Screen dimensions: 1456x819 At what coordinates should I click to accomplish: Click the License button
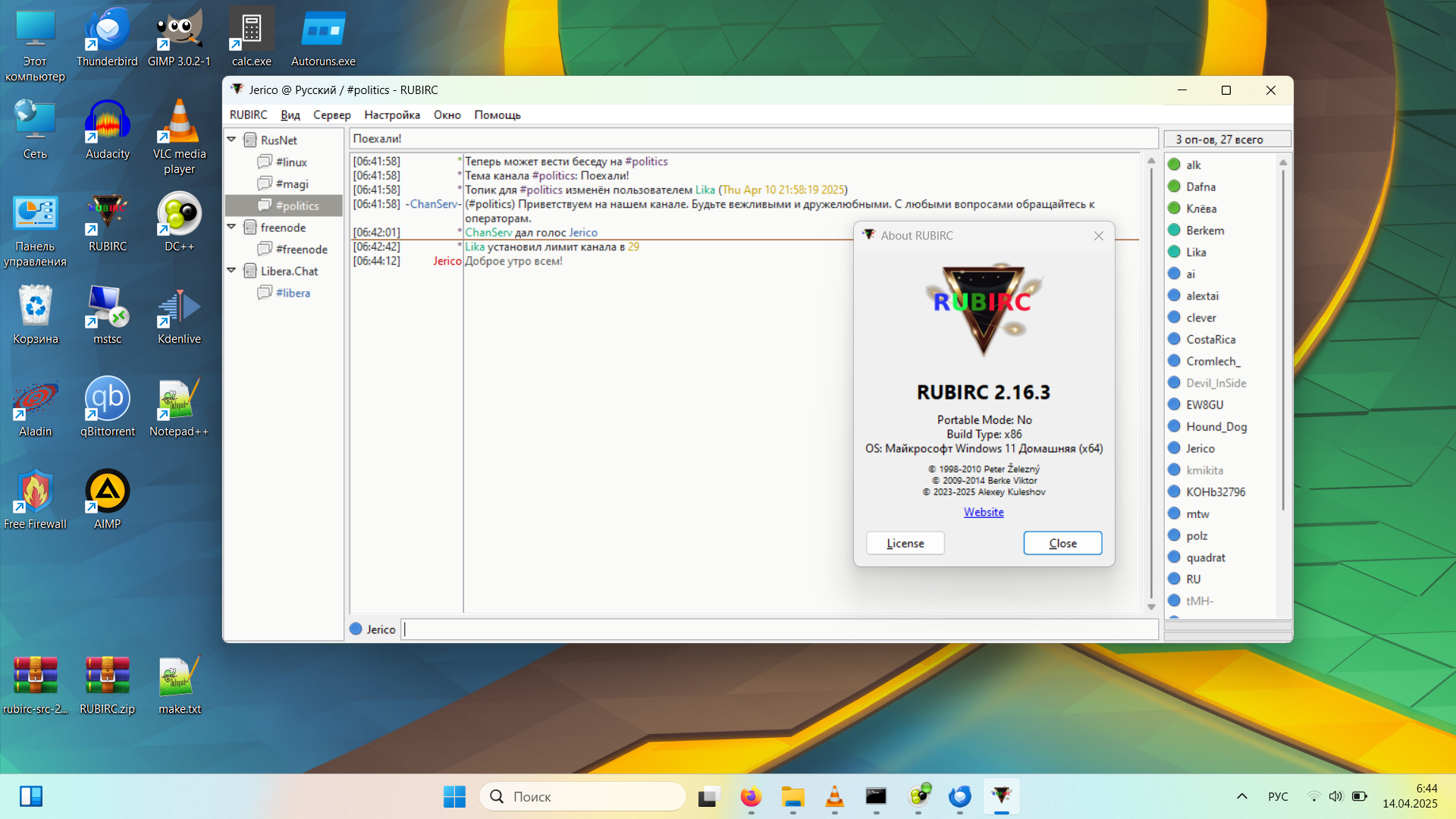click(905, 543)
